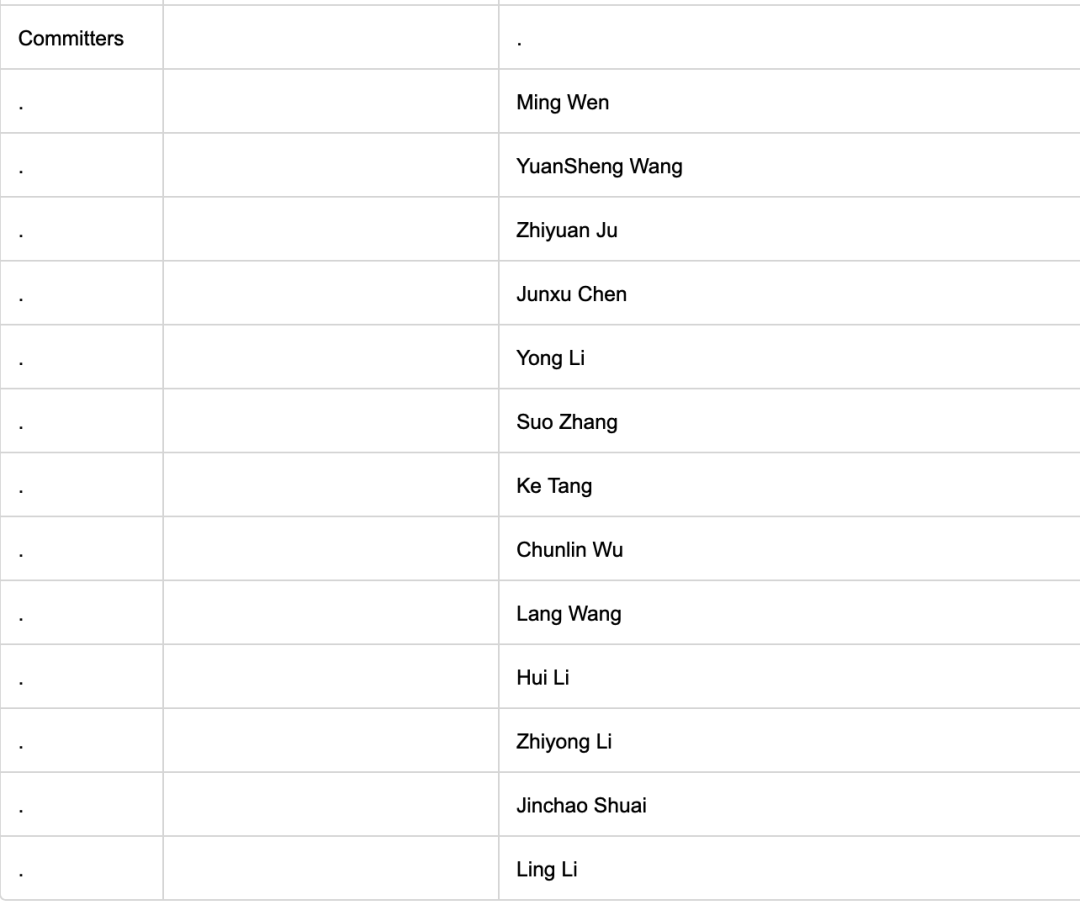Select the empty cell right of Committers
Screen dimensions: 1080x905
click(331, 38)
